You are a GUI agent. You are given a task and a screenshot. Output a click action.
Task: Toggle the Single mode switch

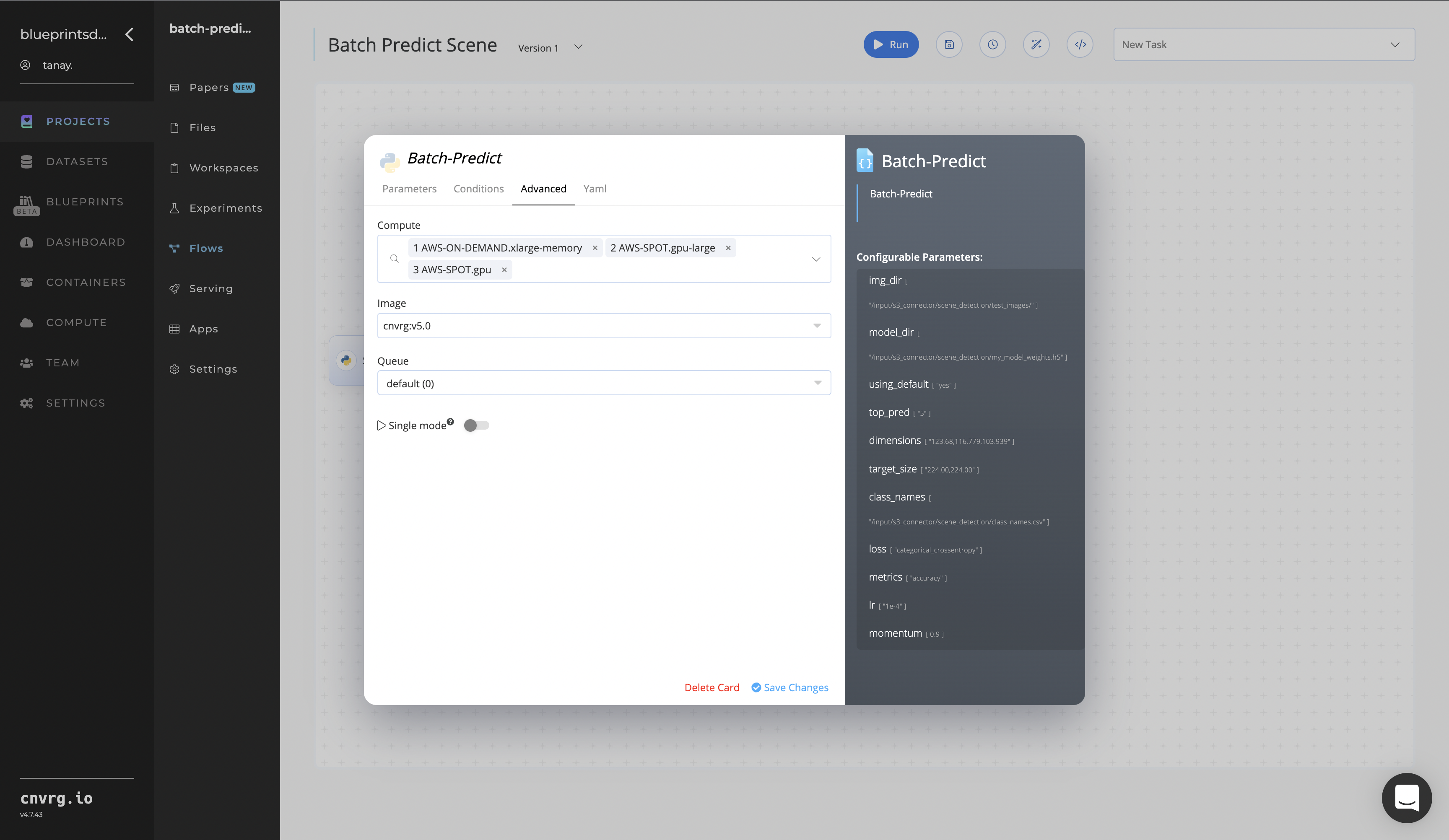click(x=476, y=425)
